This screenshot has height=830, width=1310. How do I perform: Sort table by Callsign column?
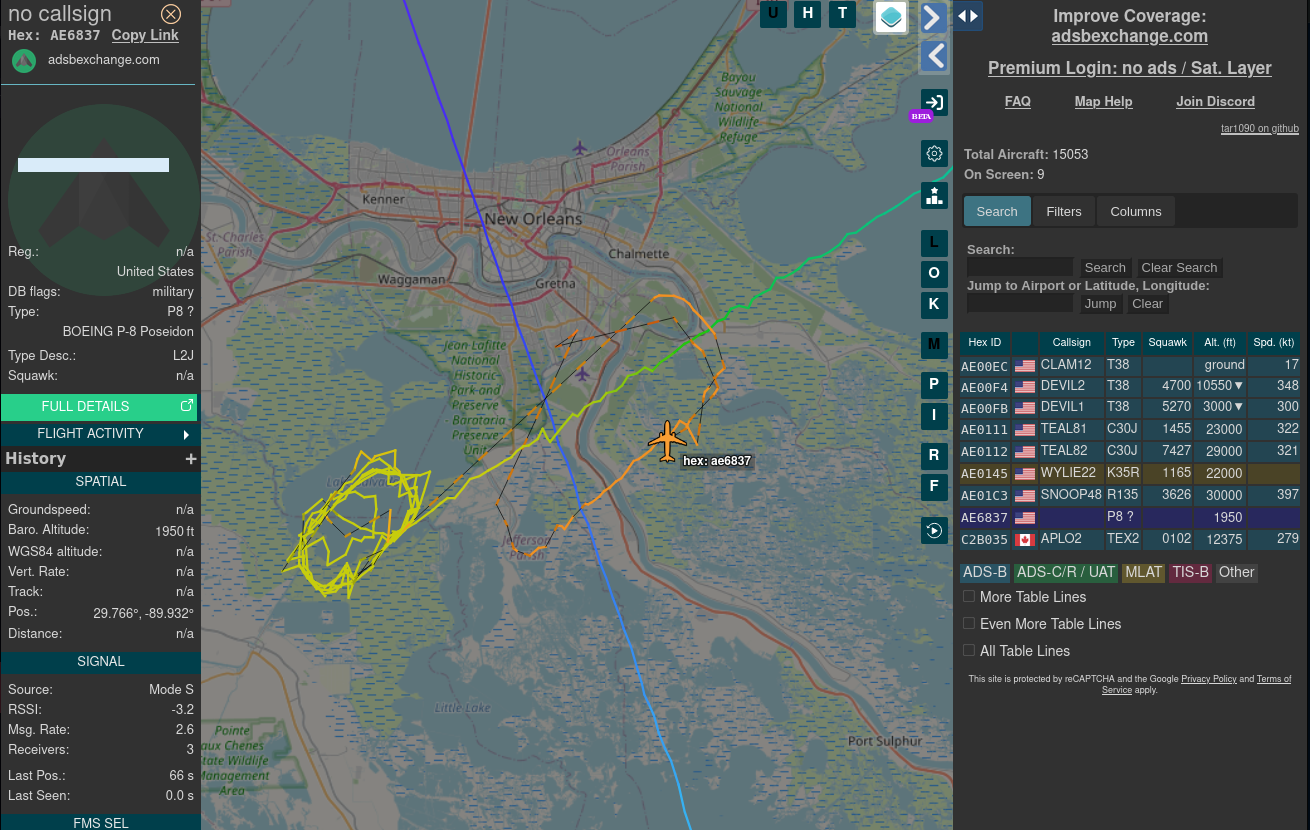click(1071, 343)
